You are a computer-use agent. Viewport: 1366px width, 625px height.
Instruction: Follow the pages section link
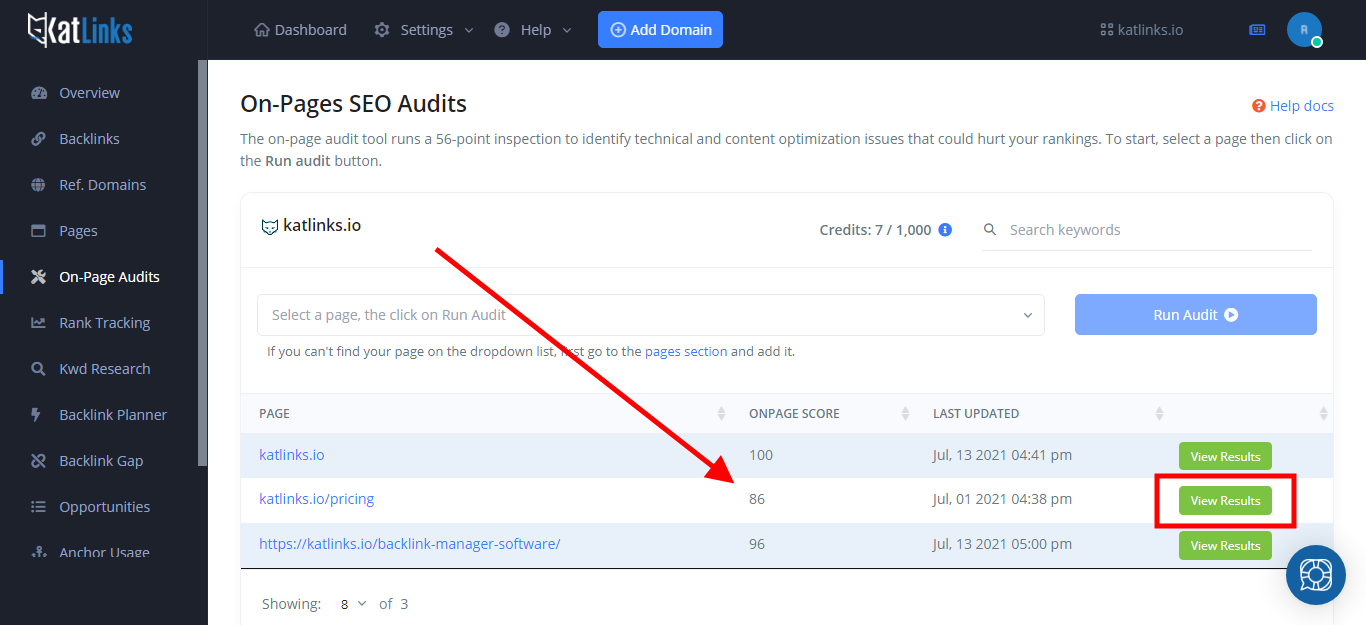click(x=686, y=351)
